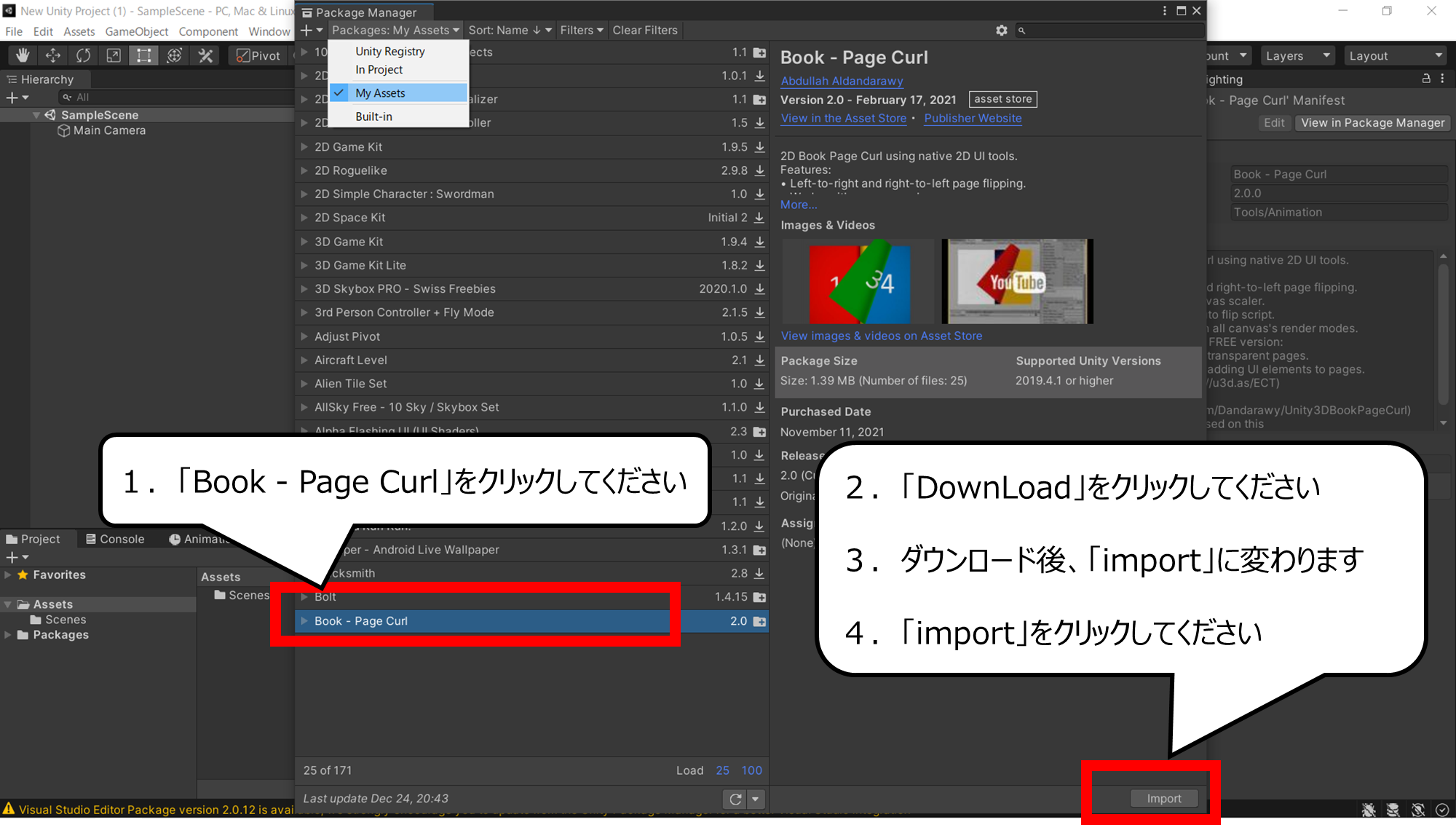Open the red-blue page curl thumbnail
The image size is (1456, 825).
(858, 281)
